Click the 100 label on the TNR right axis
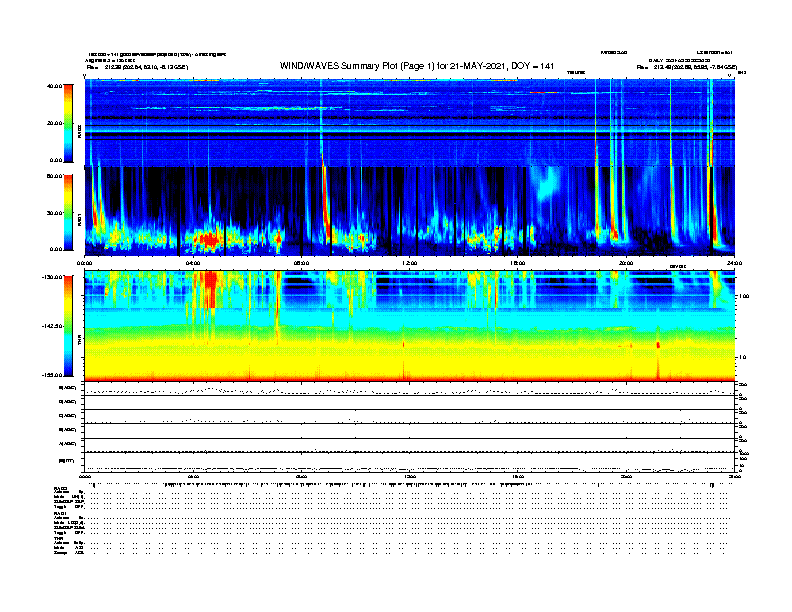This screenshot has height=612, width=792. 744,296
